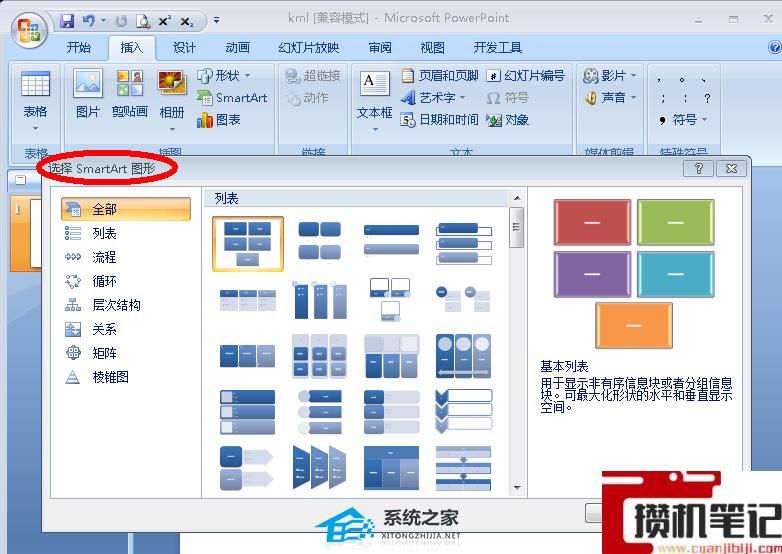Go to the 动画 ribbon tab

[237, 47]
